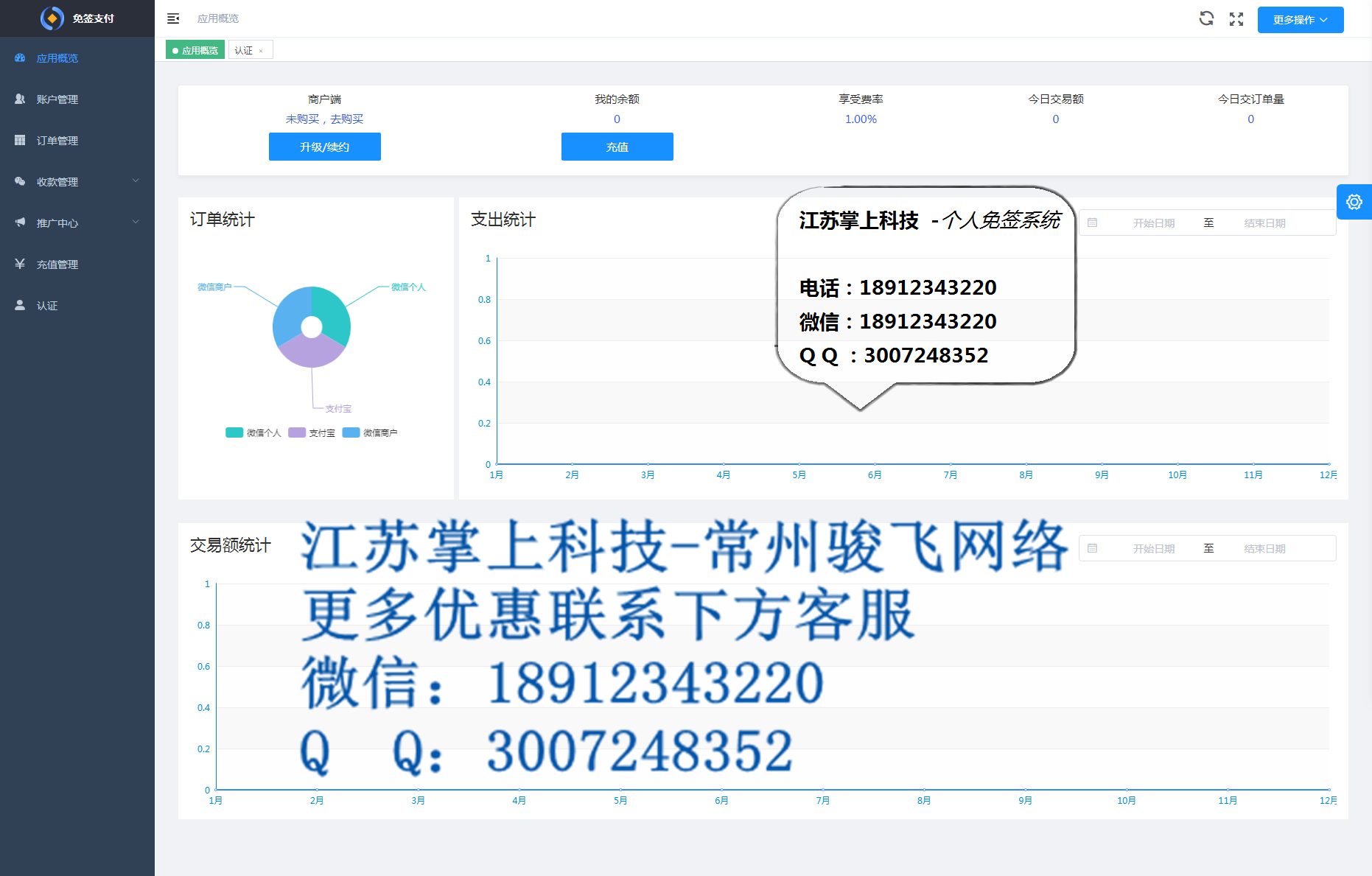The width and height of the screenshot is (1372, 876).
Task: Click the 充值 button
Action: 617,147
